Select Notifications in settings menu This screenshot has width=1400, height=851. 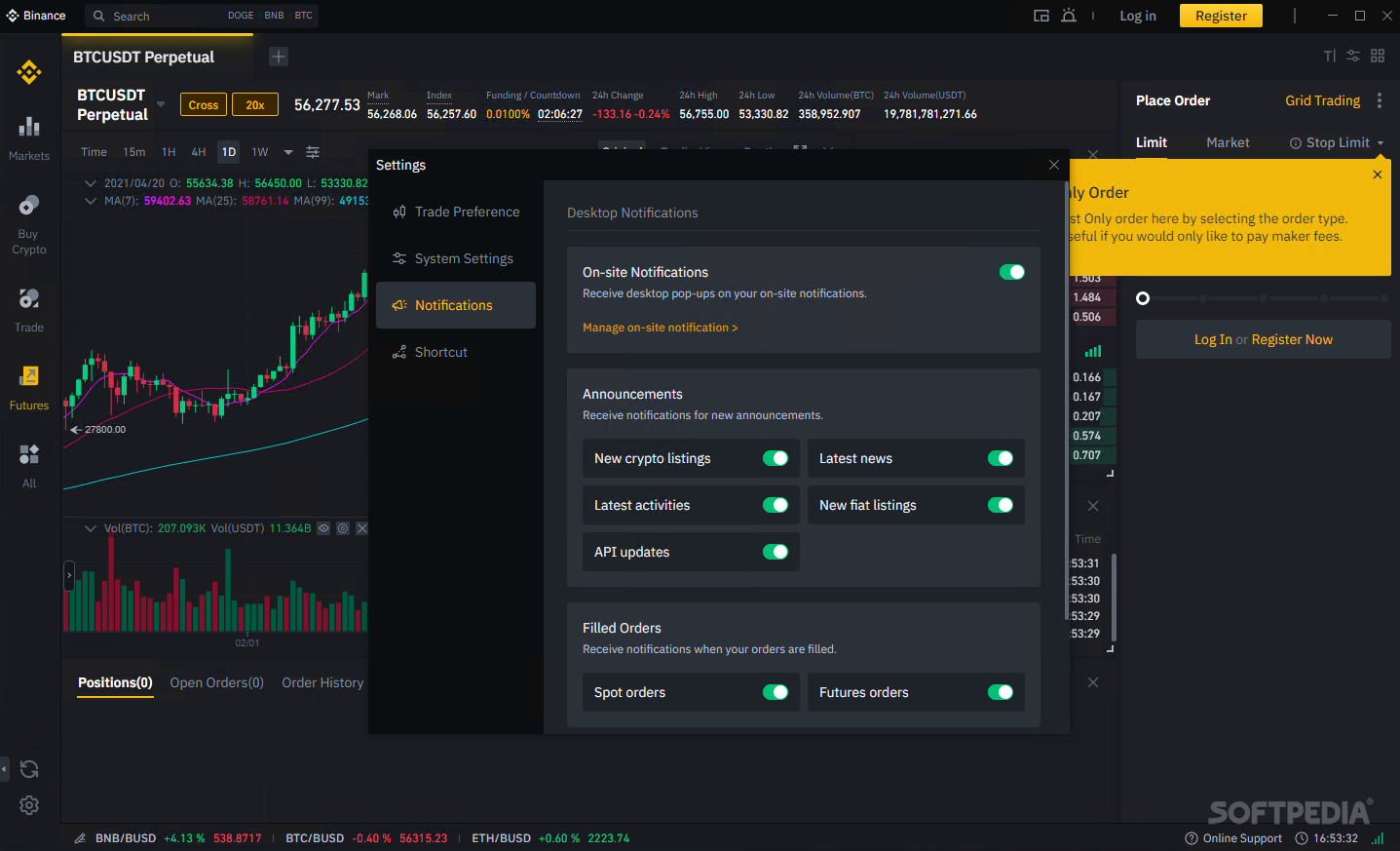click(x=456, y=305)
